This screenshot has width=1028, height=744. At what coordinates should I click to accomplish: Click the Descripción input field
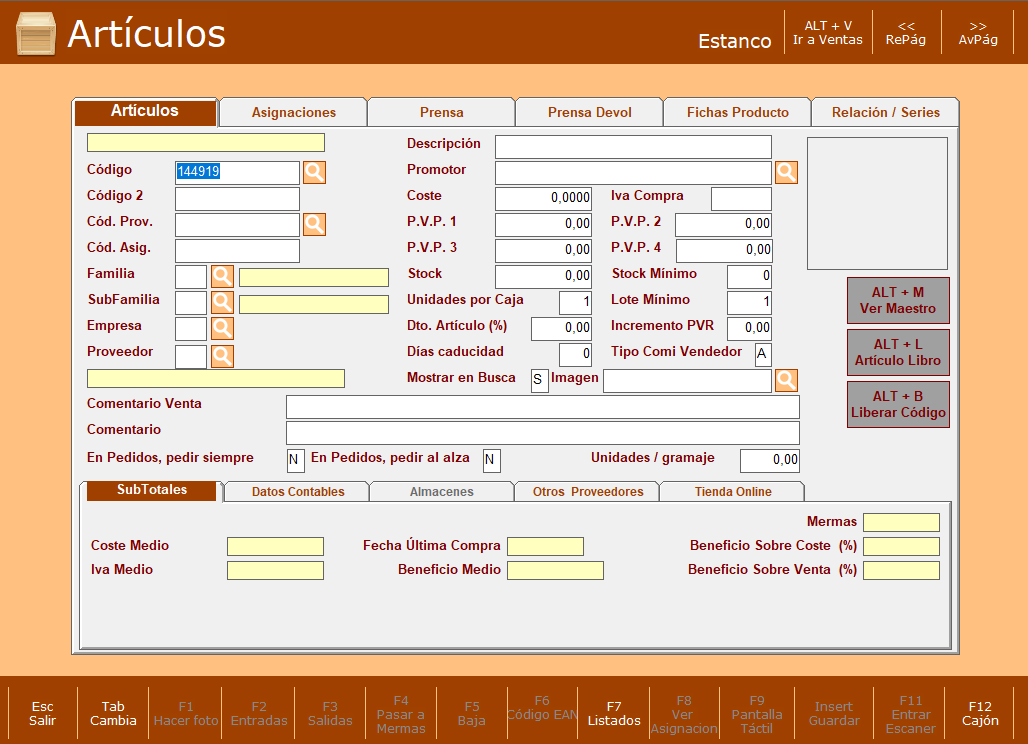coord(633,147)
